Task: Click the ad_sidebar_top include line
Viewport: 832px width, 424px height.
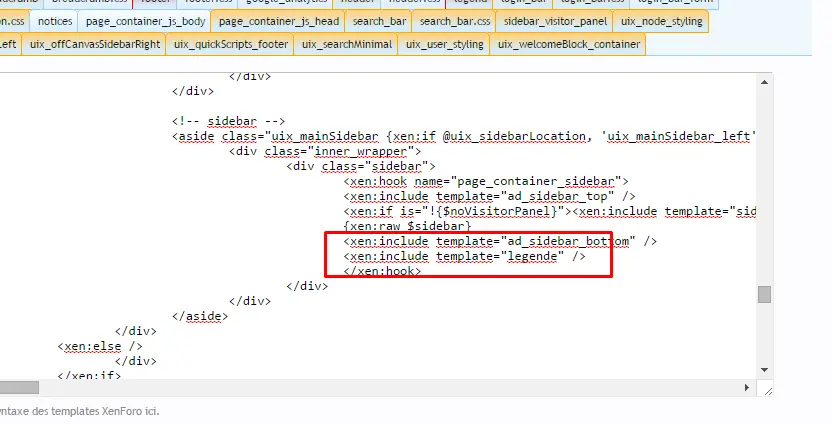Action: [489, 196]
